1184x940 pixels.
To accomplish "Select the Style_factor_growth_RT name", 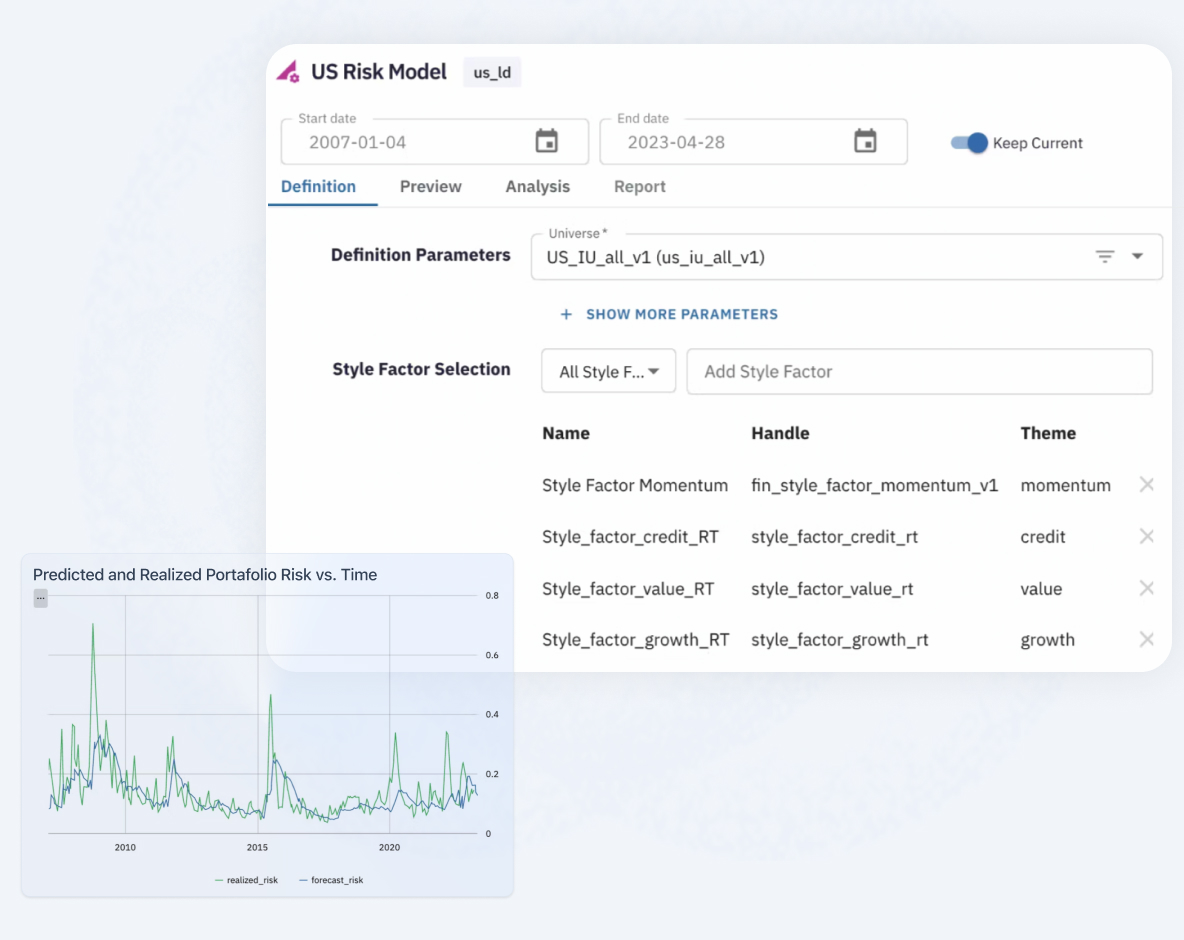I will click(636, 640).
